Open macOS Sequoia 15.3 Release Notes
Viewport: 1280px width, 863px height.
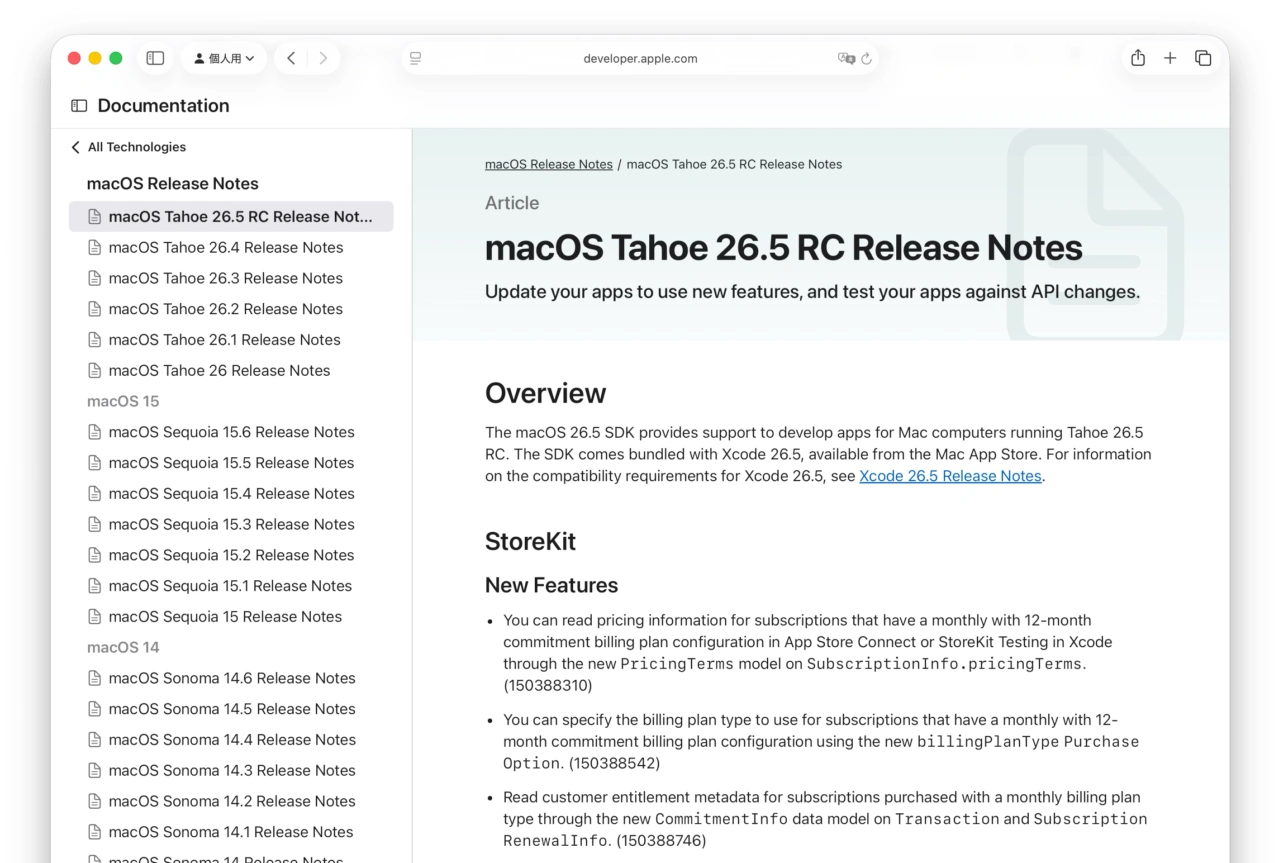point(232,524)
